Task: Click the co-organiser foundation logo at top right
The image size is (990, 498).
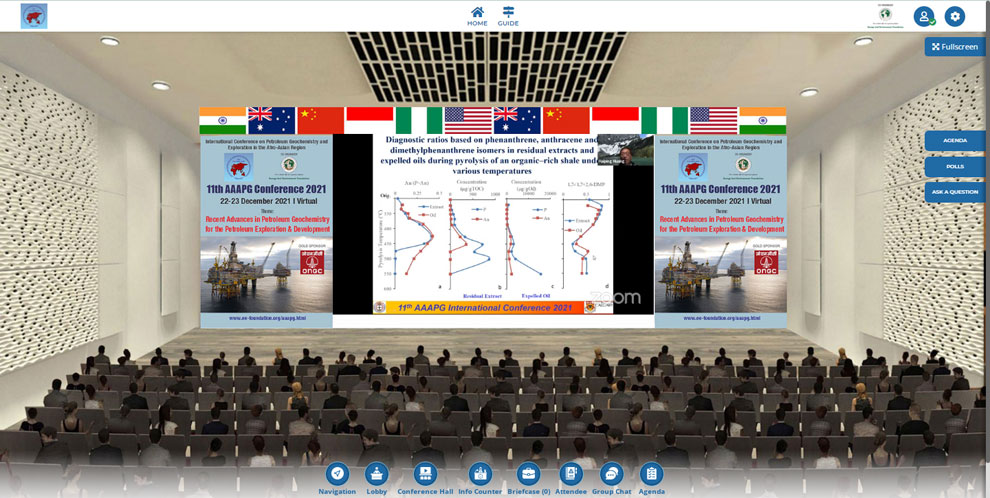Action: click(886, 16)
